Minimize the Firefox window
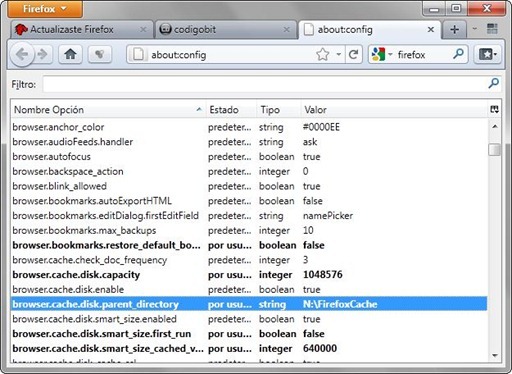The width and height of the screenshot is (512, 374). 434,9
